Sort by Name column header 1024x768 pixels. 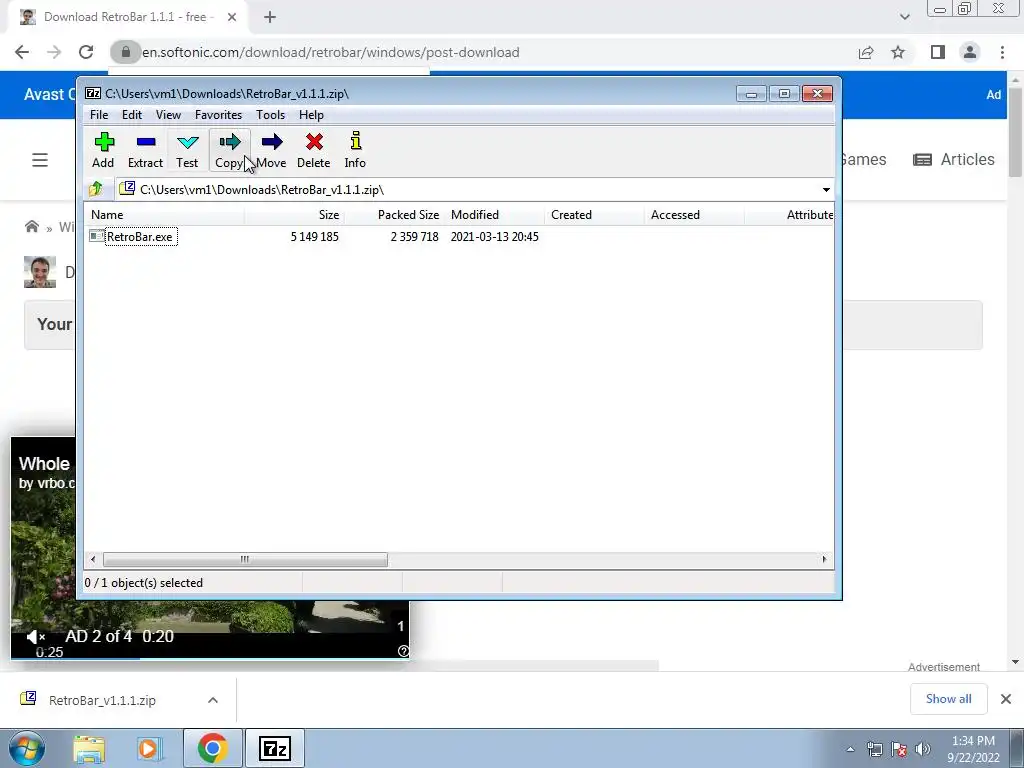tap(165, 215)
